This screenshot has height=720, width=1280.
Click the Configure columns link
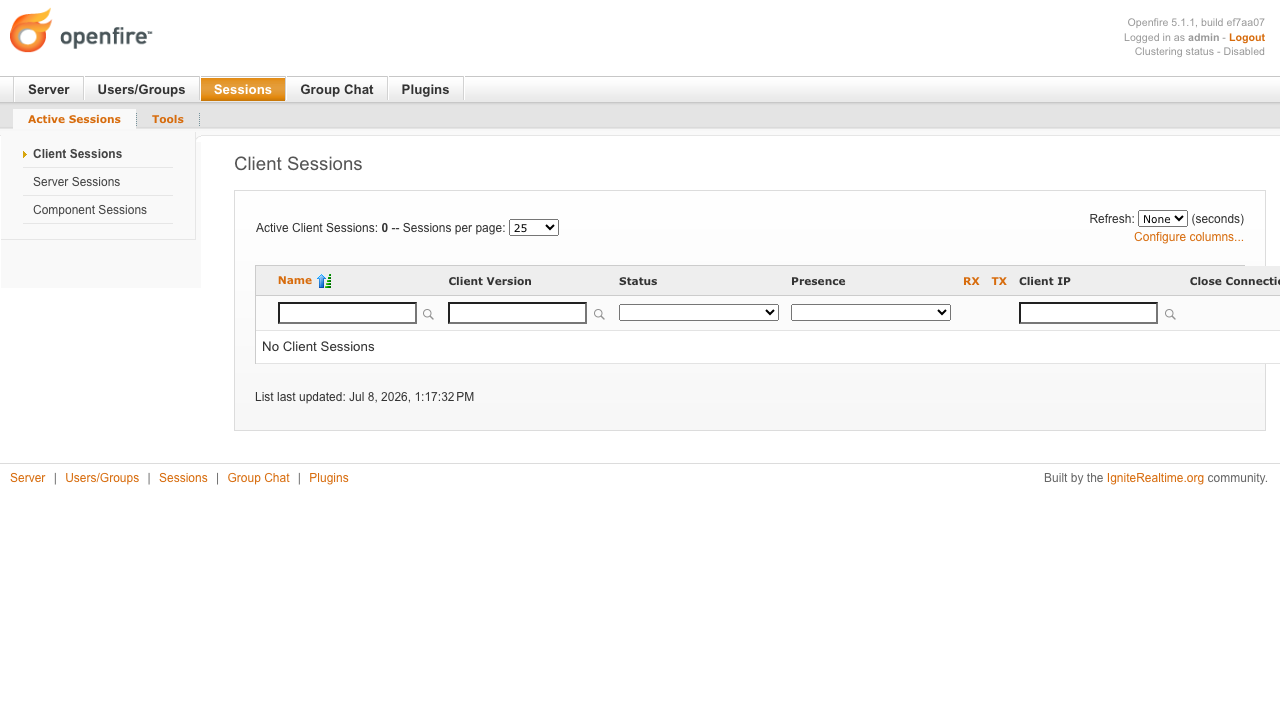[x=1189, y=237]
